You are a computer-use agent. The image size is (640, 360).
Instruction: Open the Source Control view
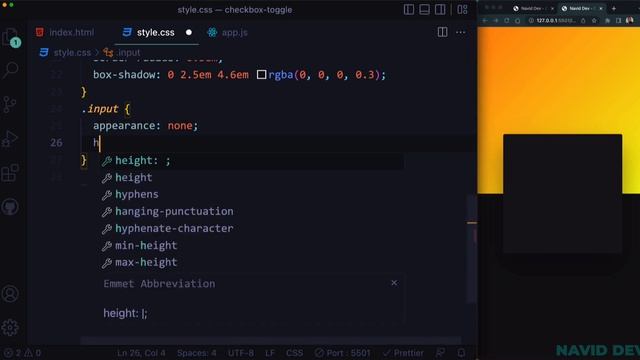(10, 104)
